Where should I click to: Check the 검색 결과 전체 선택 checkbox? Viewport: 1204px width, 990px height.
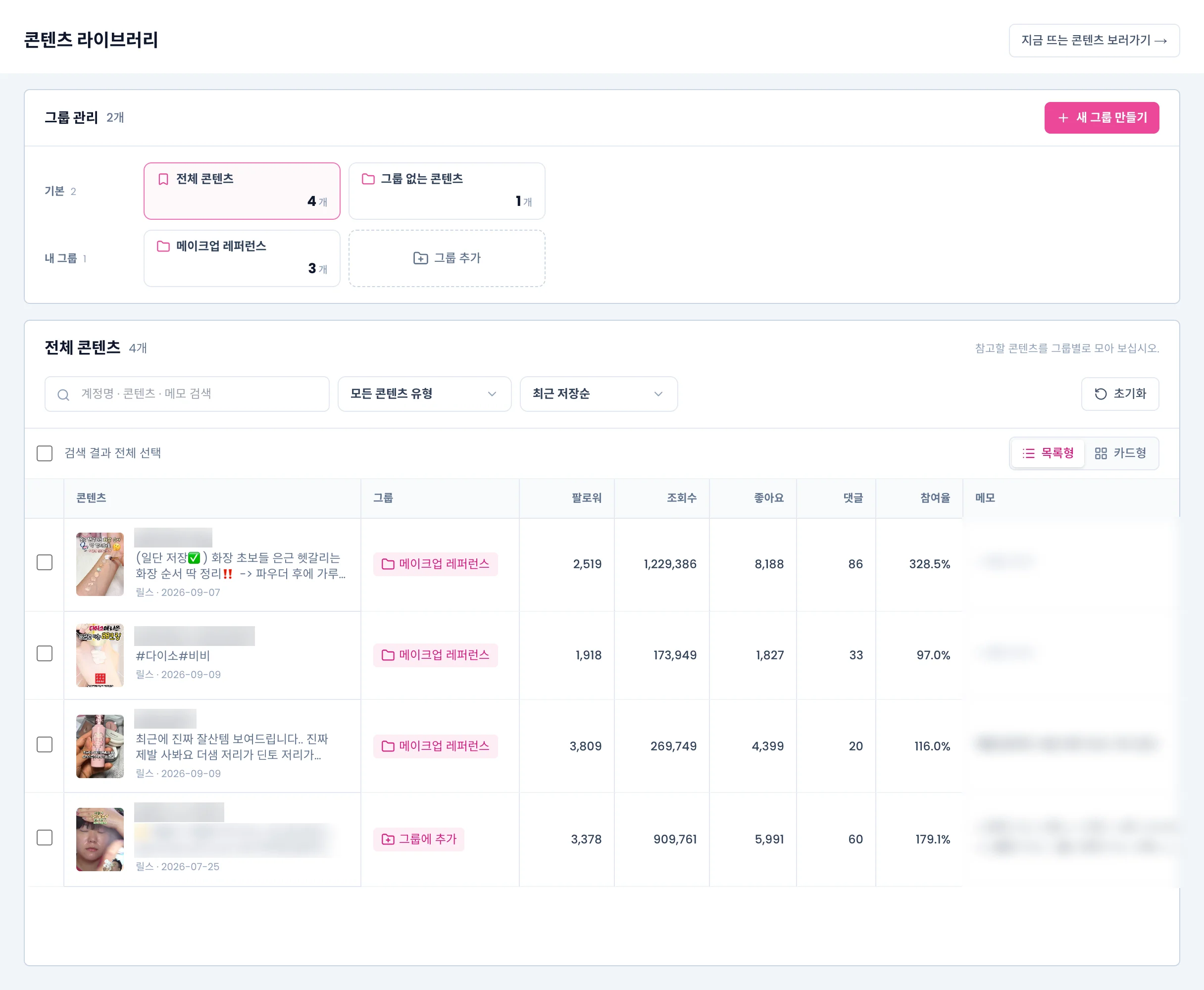point(45,453)
